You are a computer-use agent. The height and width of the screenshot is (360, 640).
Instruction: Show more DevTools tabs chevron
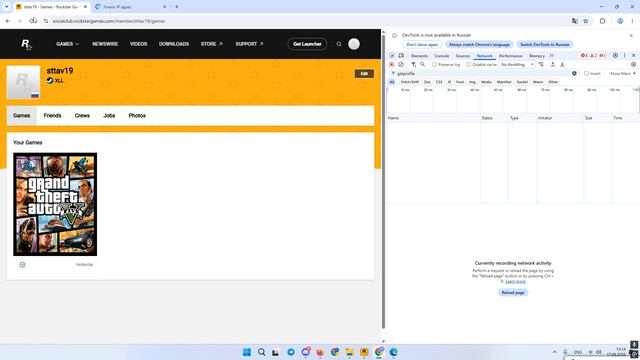(x=551, y=56)
